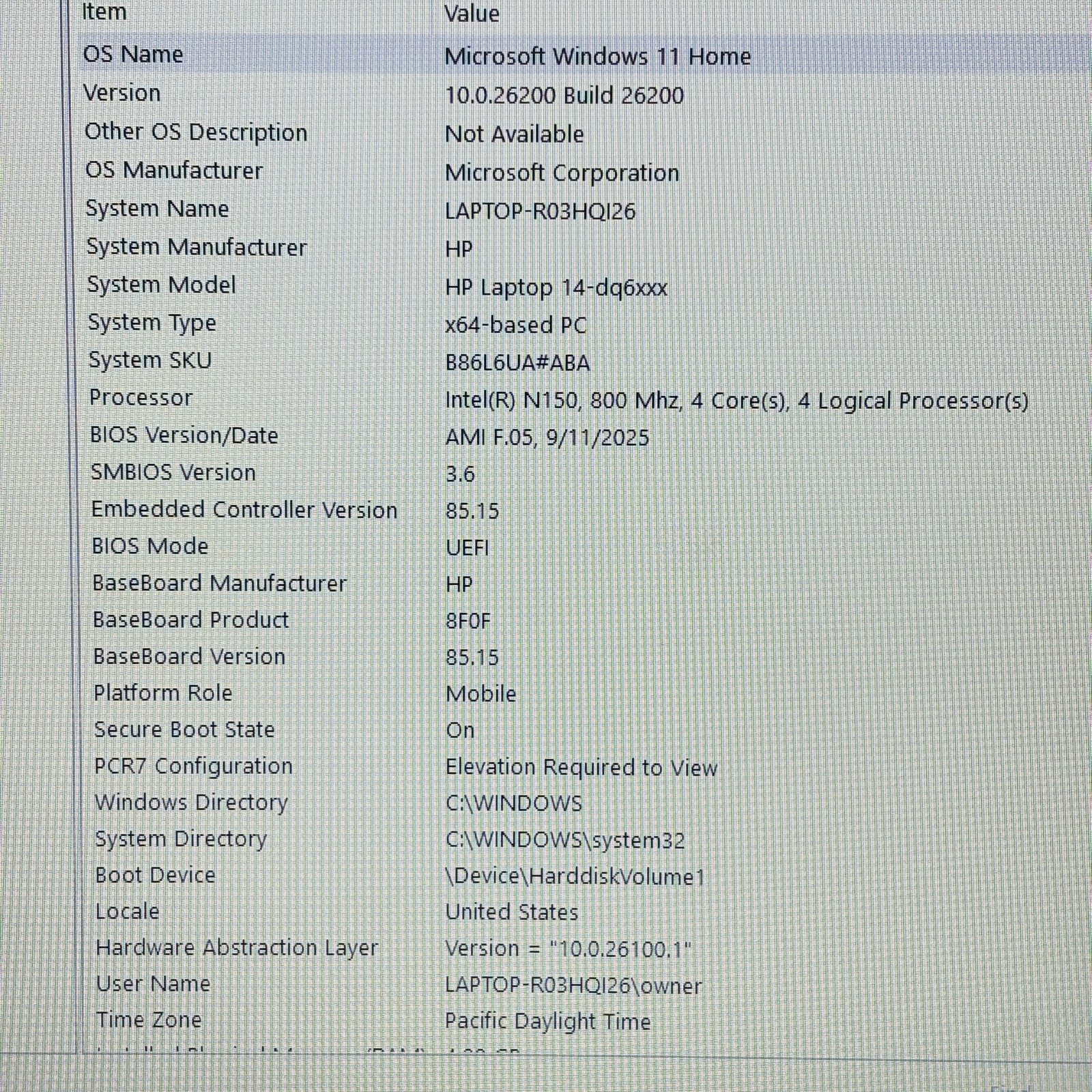Select the 'System Name' item label

158,208
